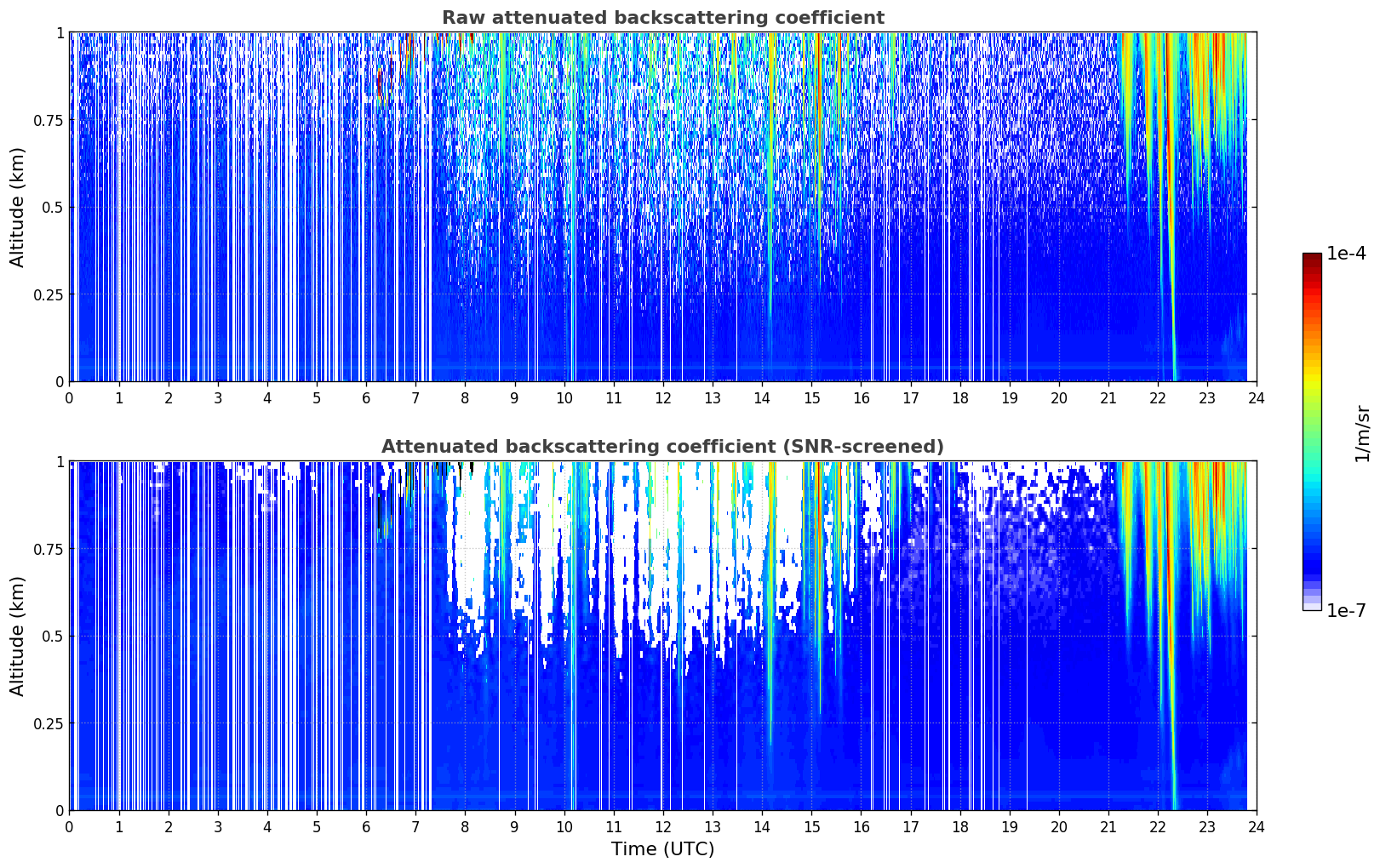Click the colorbar gradient strip
Screen dimensions: 1380x868
[x=1312, y=431]
